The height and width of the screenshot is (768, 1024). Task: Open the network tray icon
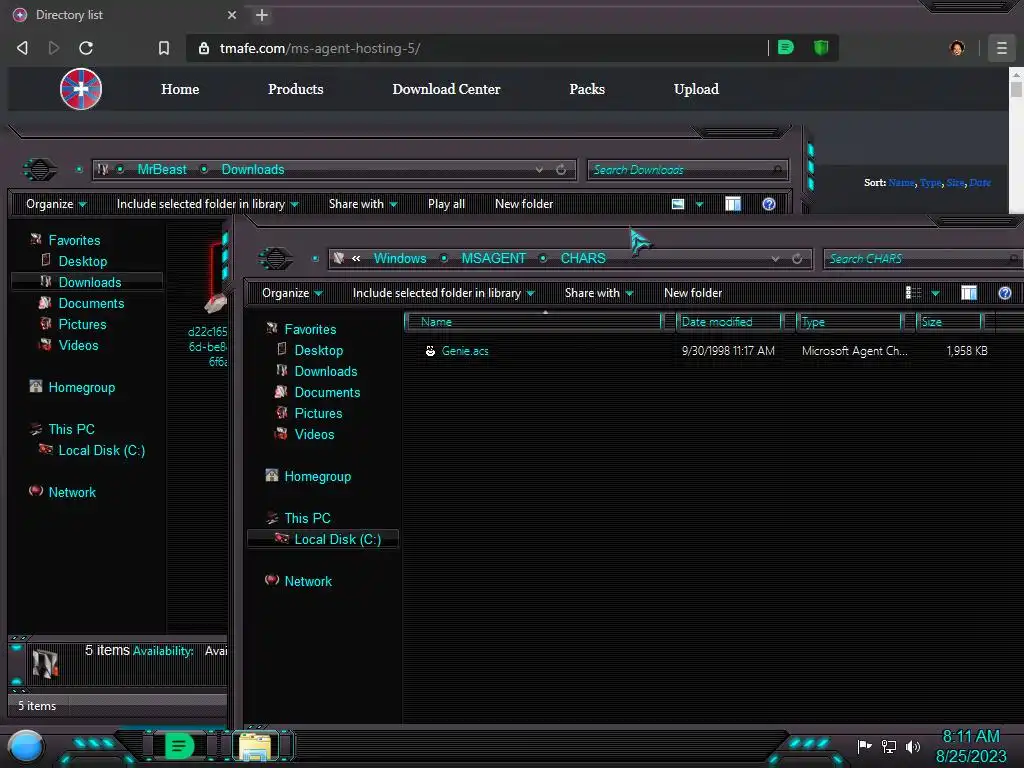[x=889, y=746]
